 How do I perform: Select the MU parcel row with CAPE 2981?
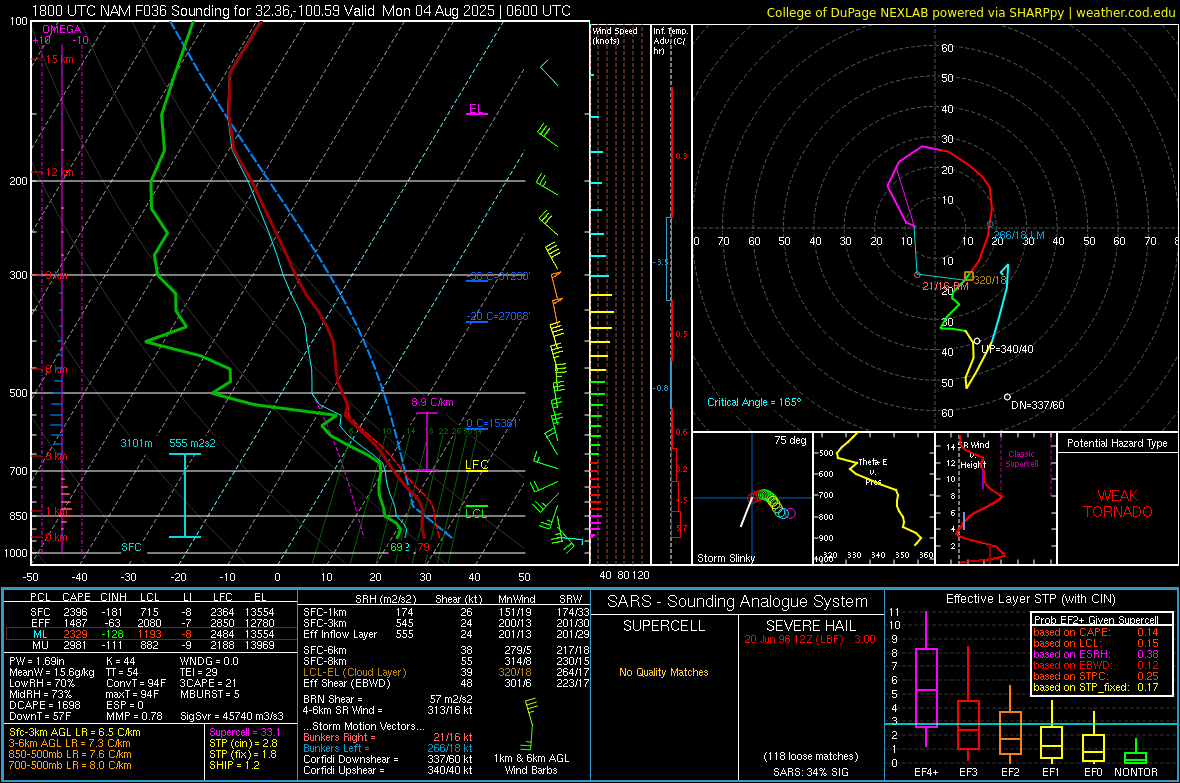point(151,644)
